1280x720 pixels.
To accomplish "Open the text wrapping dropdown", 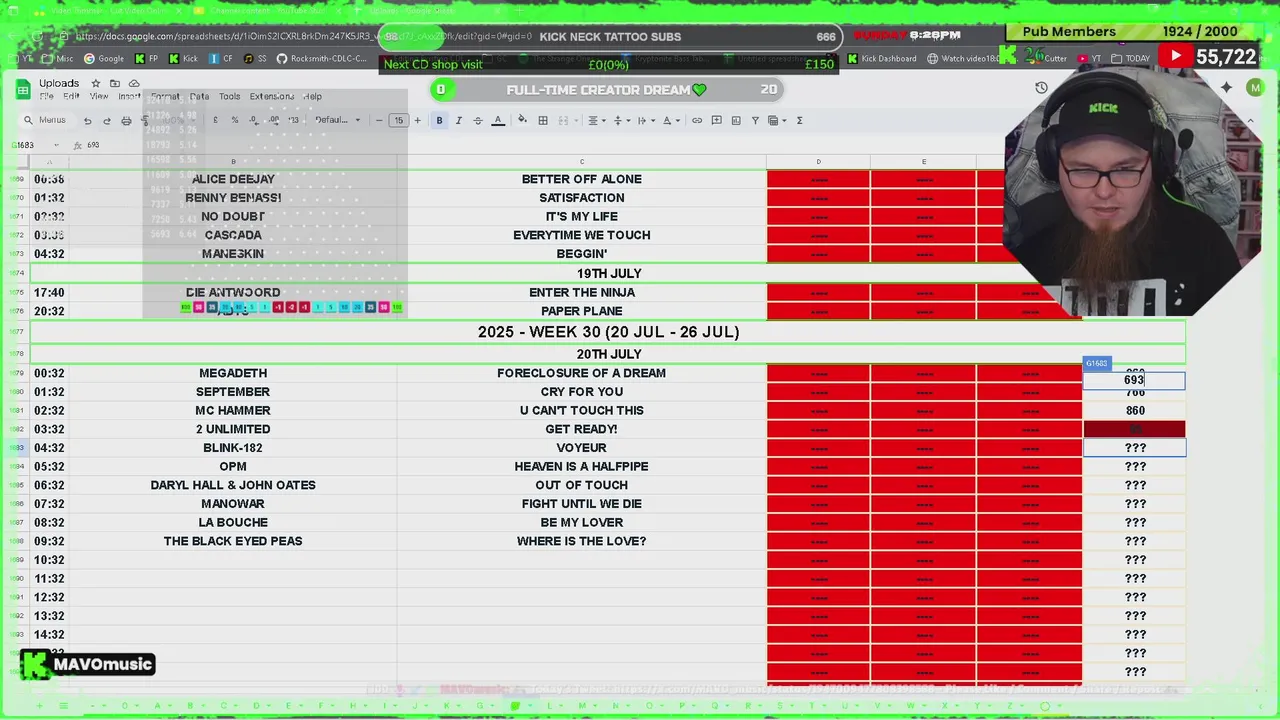I will point(645,121).
